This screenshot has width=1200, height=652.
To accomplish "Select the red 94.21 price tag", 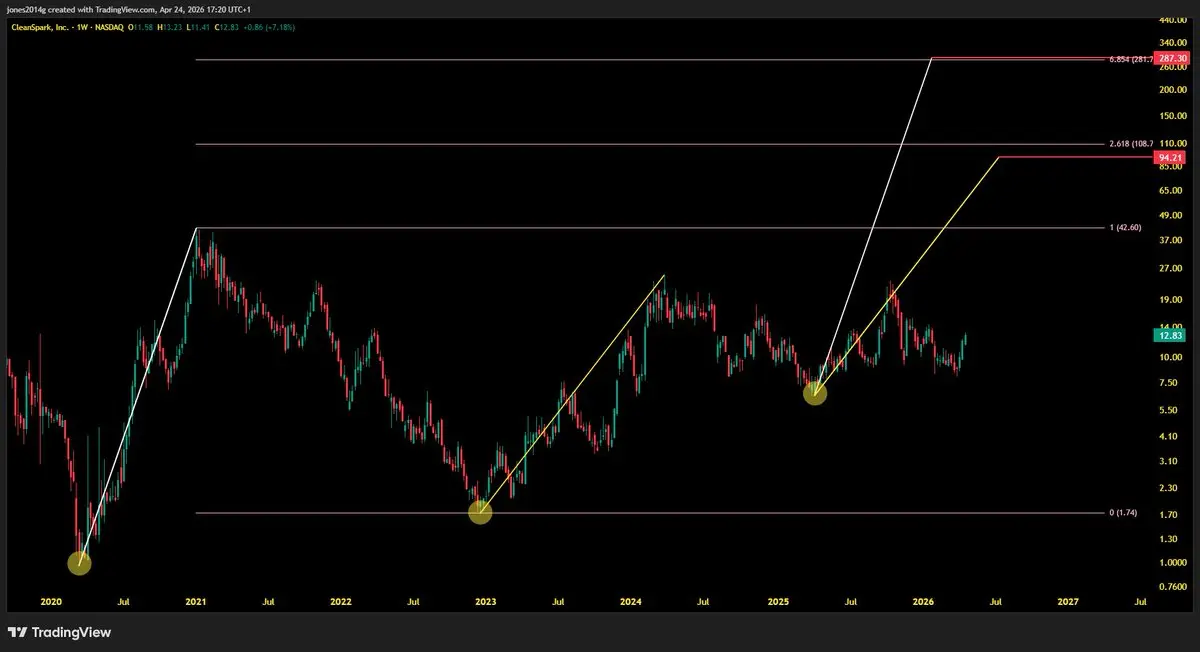I will [x=1169, y=158].
